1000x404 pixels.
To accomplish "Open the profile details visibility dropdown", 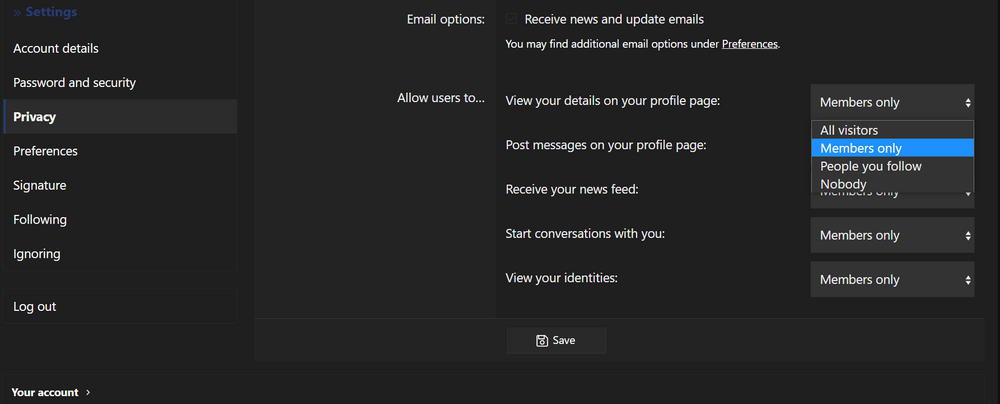I will click(892, 102).
